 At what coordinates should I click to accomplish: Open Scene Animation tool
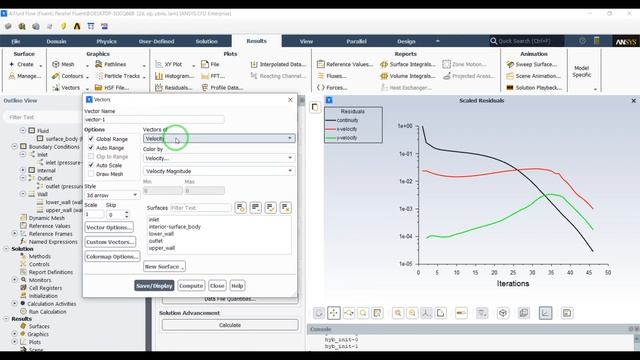point(533,76)
